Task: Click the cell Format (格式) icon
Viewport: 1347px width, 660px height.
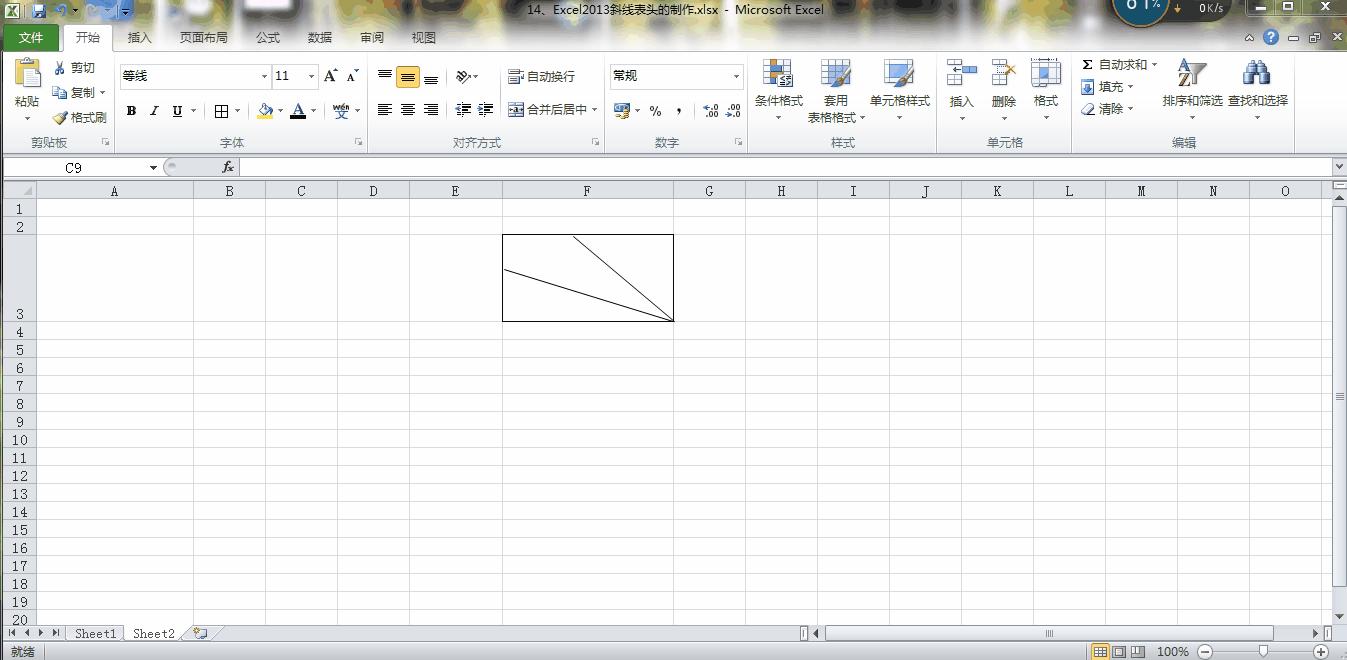Action: (x=1046, y=73)
